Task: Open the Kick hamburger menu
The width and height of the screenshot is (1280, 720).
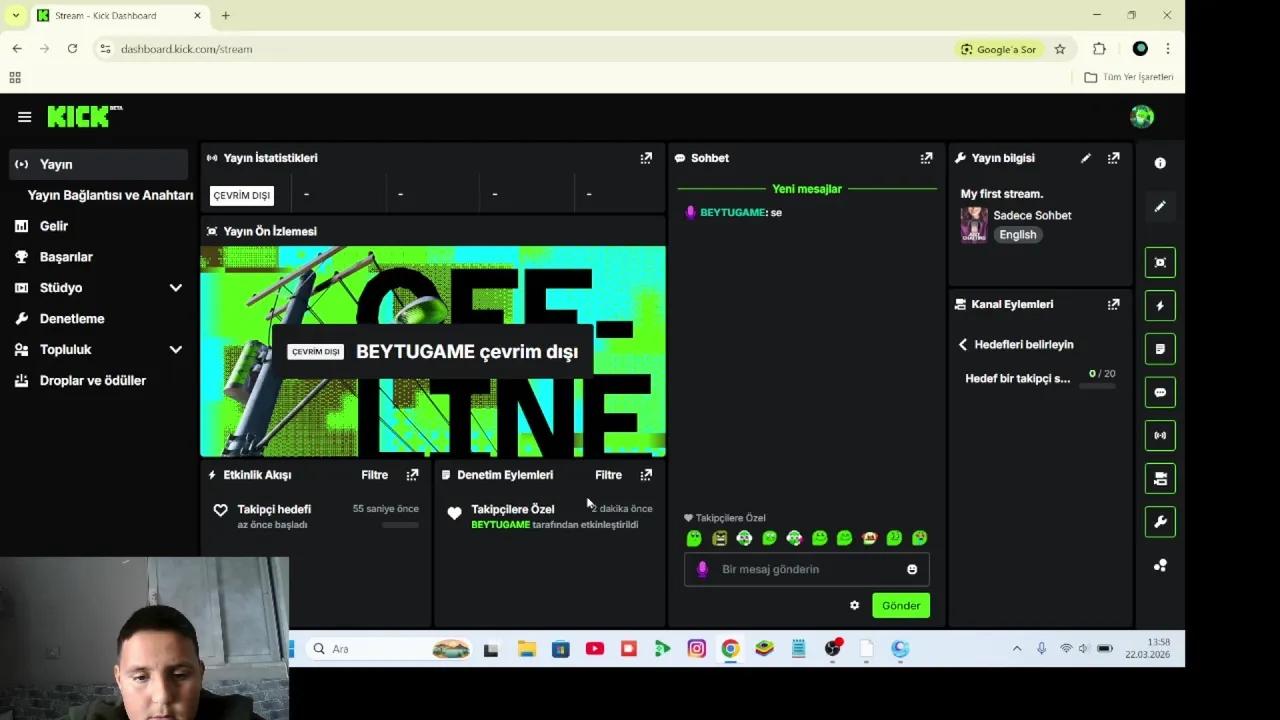Action: (x=24, y=117)
